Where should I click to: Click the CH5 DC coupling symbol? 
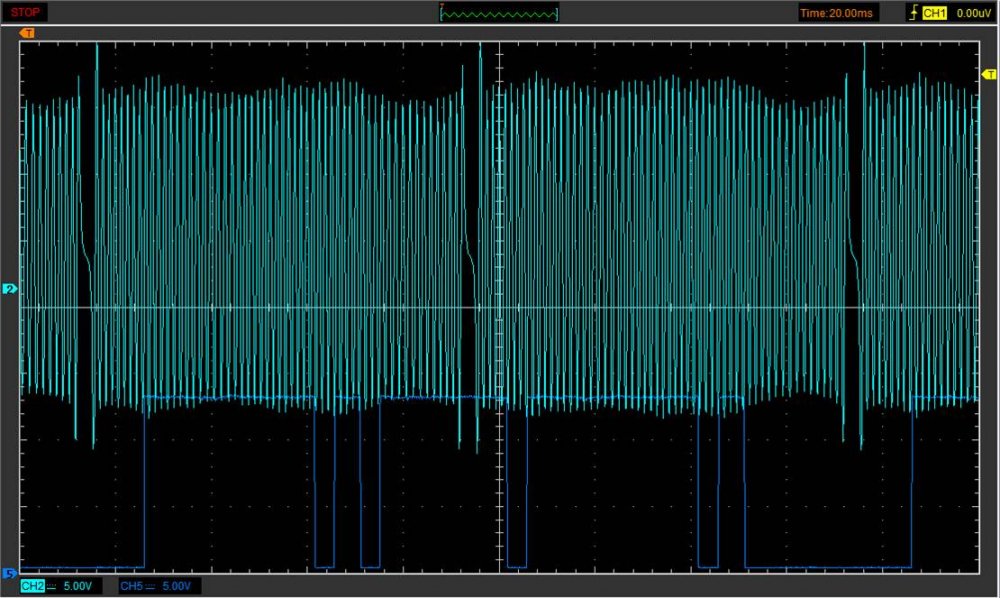[x=151, y=586]
